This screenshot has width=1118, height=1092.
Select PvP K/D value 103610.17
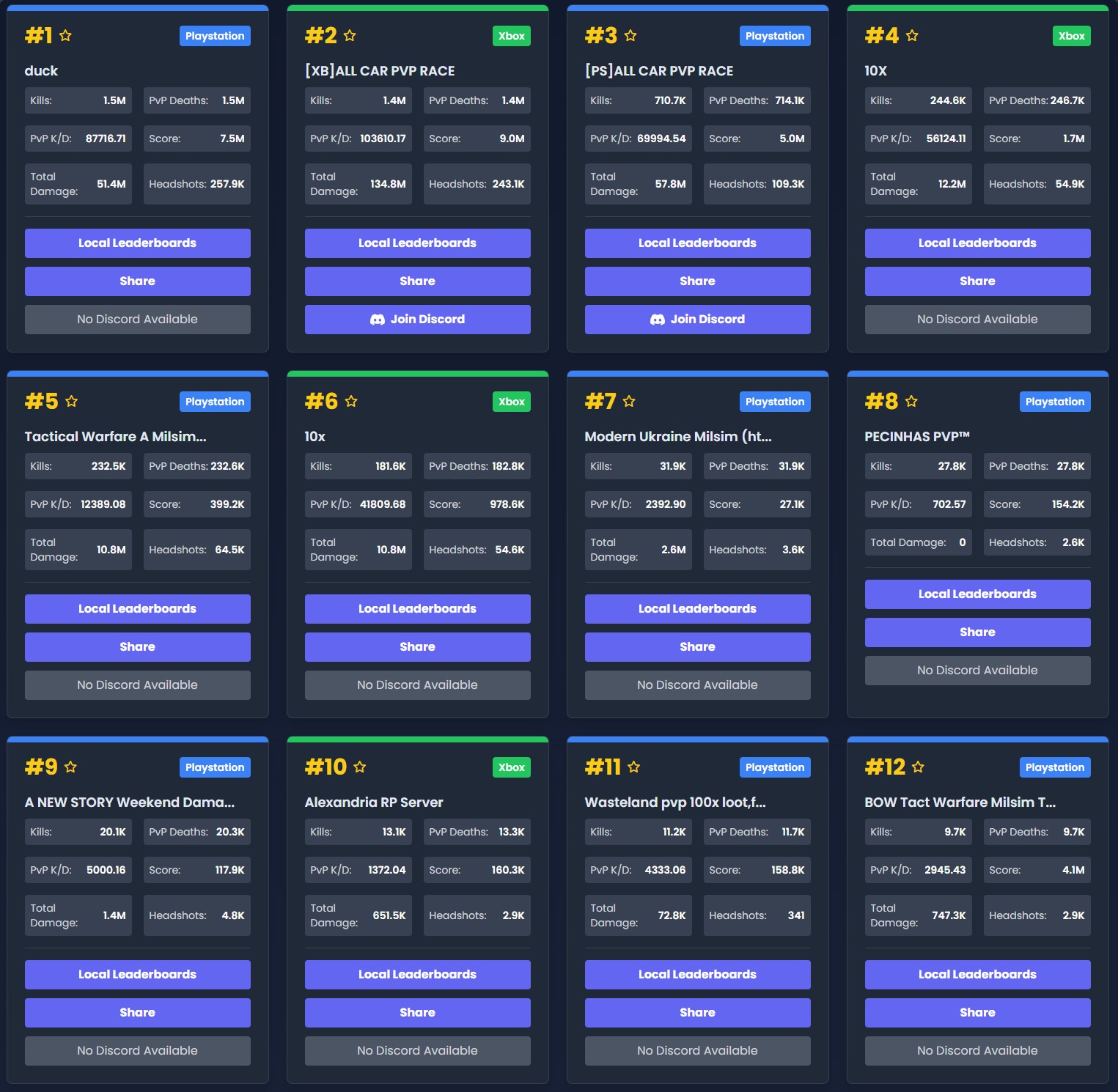coord(383,139)
